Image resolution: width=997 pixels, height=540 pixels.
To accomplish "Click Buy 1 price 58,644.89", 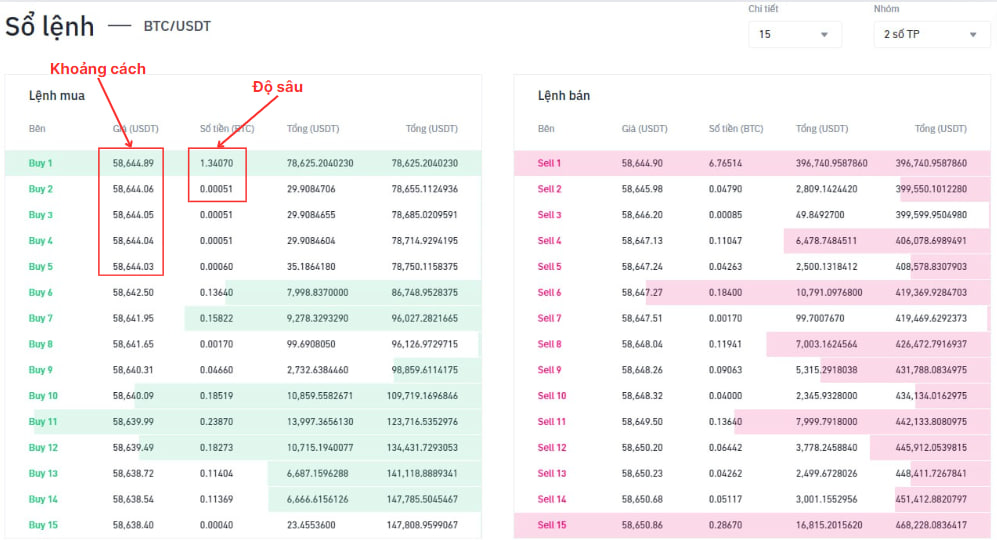I will coord(133,163).
